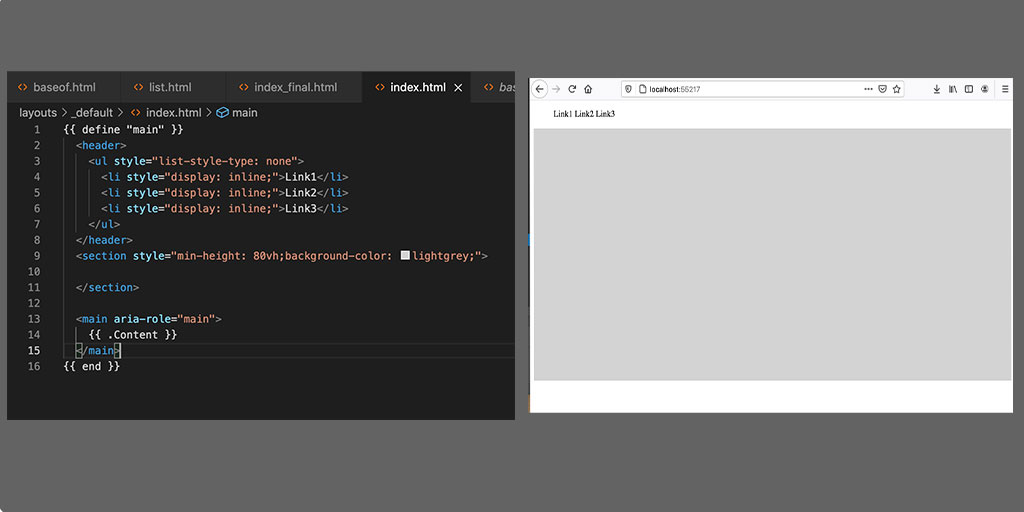Click the tracking protection shield icon
Image resolution: width=1024 pixels, height=512 pixels.
click(629, 89)
